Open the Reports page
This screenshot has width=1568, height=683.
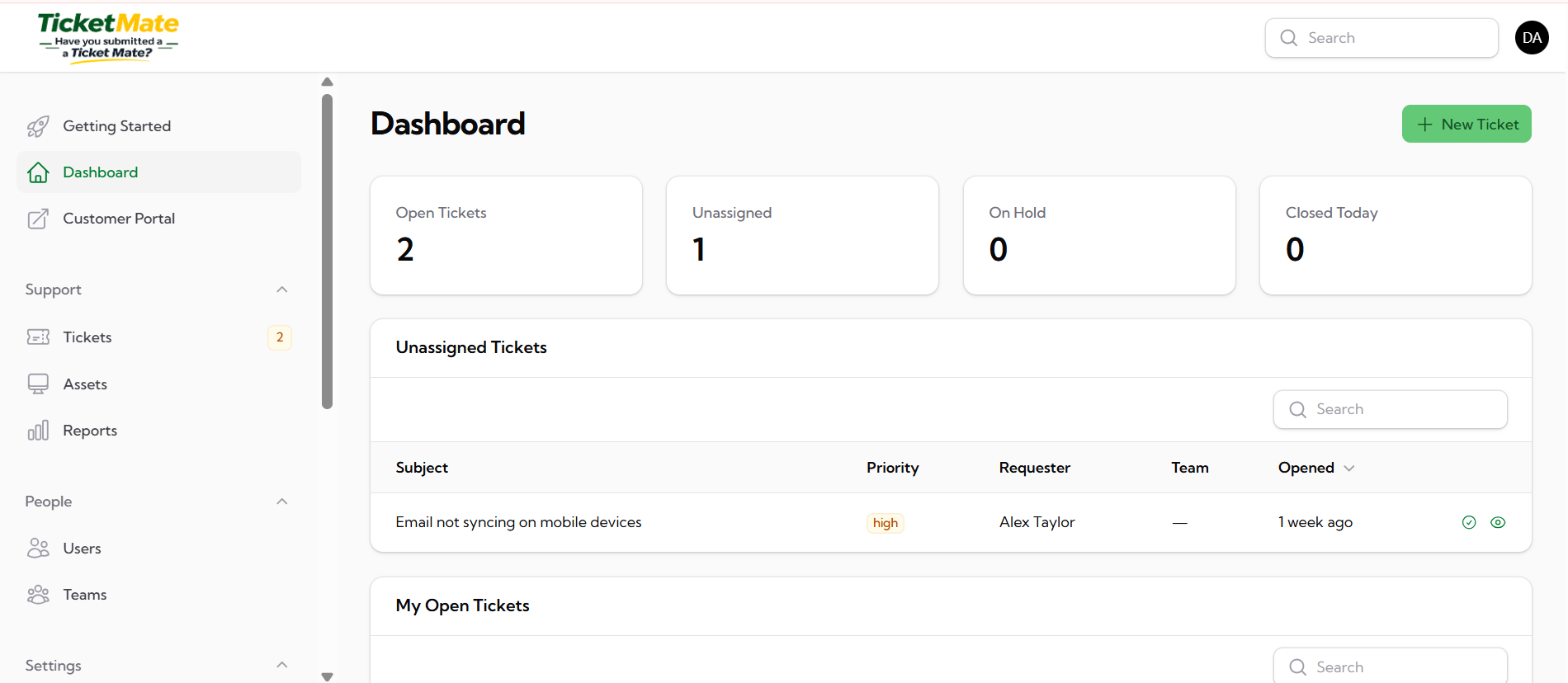[x=158, y=431]
